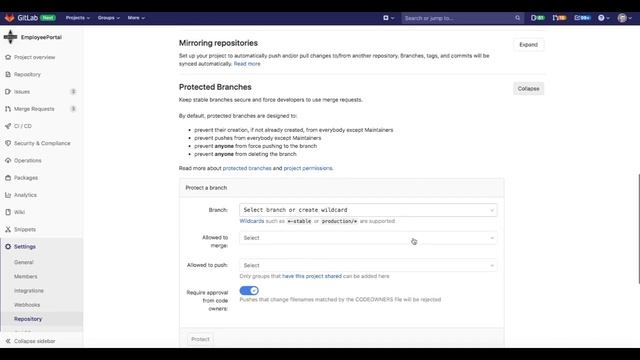
Task: Open the Allowed to merge dropdown
Action: [x=368, y=238]
